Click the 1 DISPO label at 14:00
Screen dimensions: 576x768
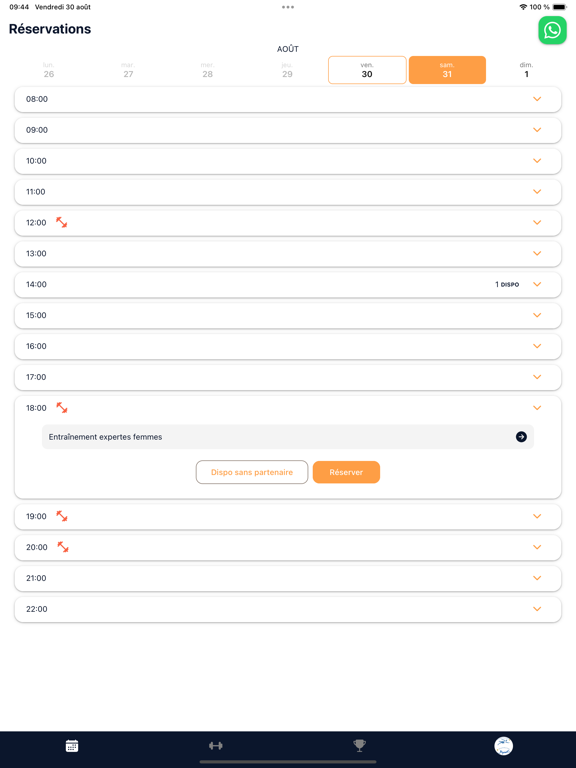coord(507,284)
